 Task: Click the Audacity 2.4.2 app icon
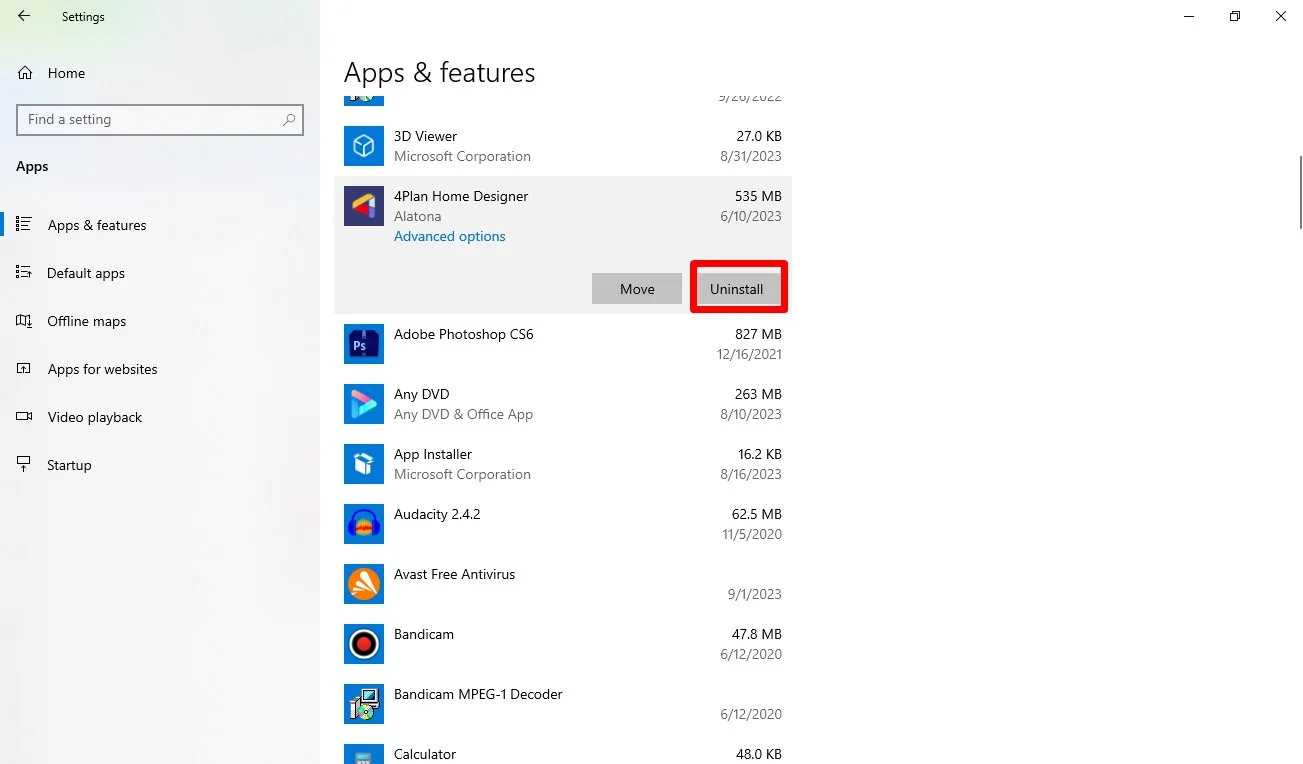[x=363, y=524]
